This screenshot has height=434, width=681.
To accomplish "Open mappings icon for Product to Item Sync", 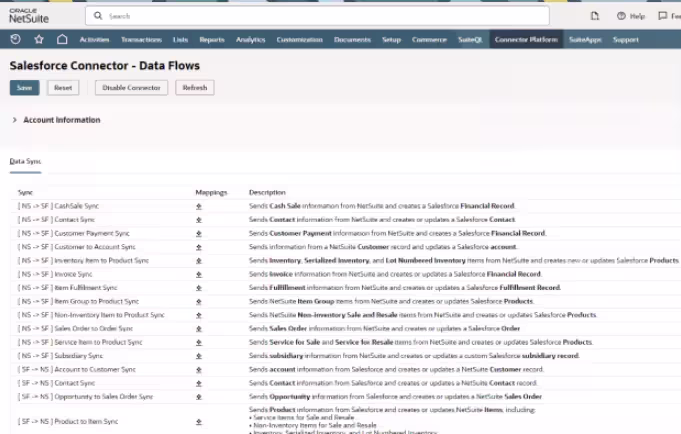I will tap(199, 422).
